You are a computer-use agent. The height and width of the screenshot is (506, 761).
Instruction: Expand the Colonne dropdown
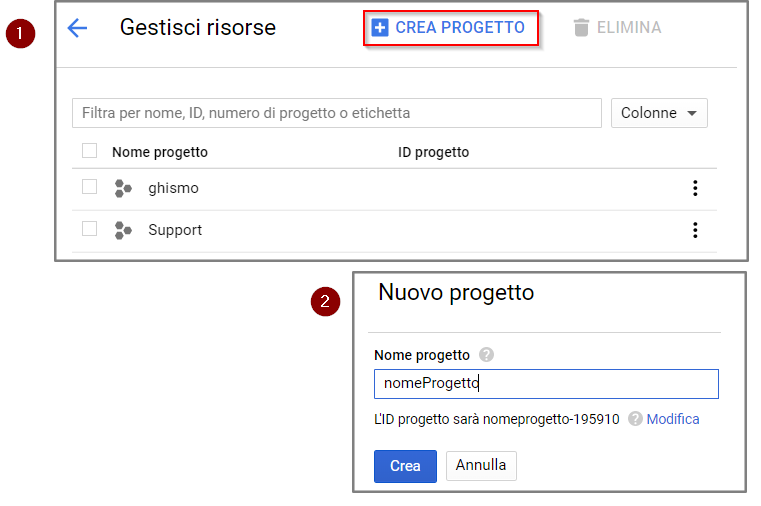click(x=659, y=113)
